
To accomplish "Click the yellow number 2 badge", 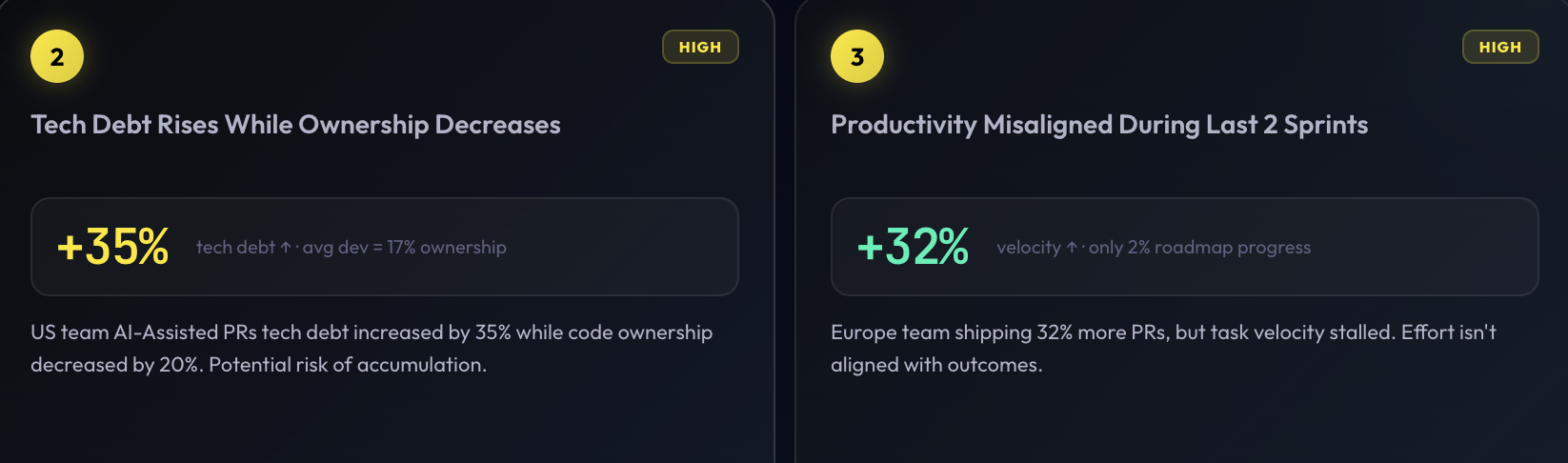I will tap(57, 57).
